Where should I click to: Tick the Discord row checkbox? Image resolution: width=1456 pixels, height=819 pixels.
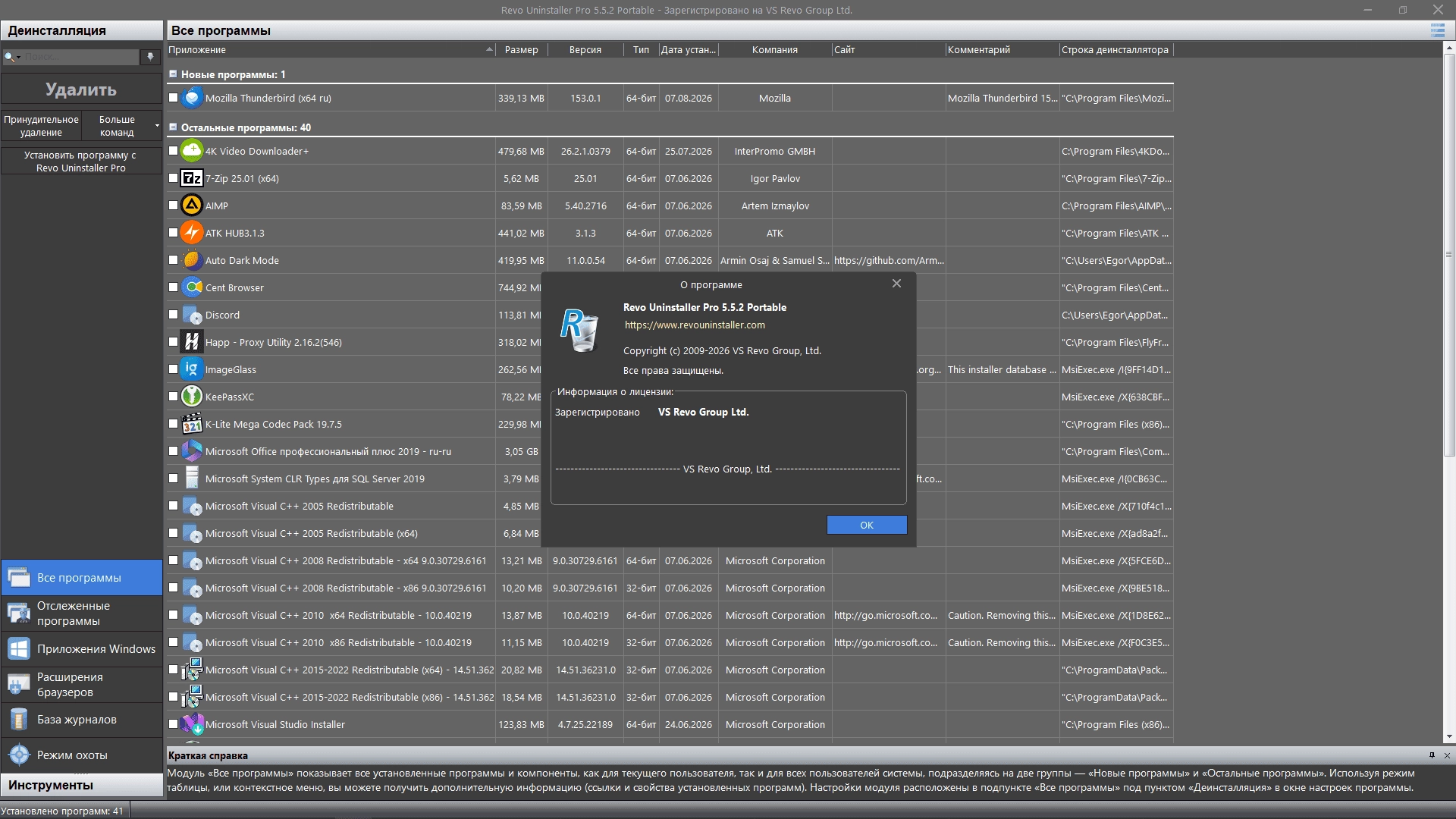(173, 315)
